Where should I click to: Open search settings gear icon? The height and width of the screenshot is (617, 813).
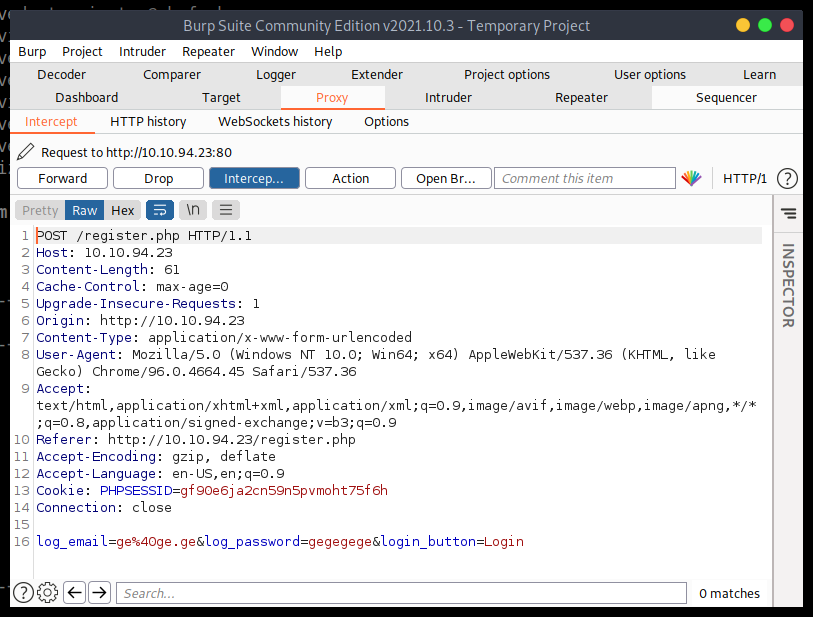point(47,593)
